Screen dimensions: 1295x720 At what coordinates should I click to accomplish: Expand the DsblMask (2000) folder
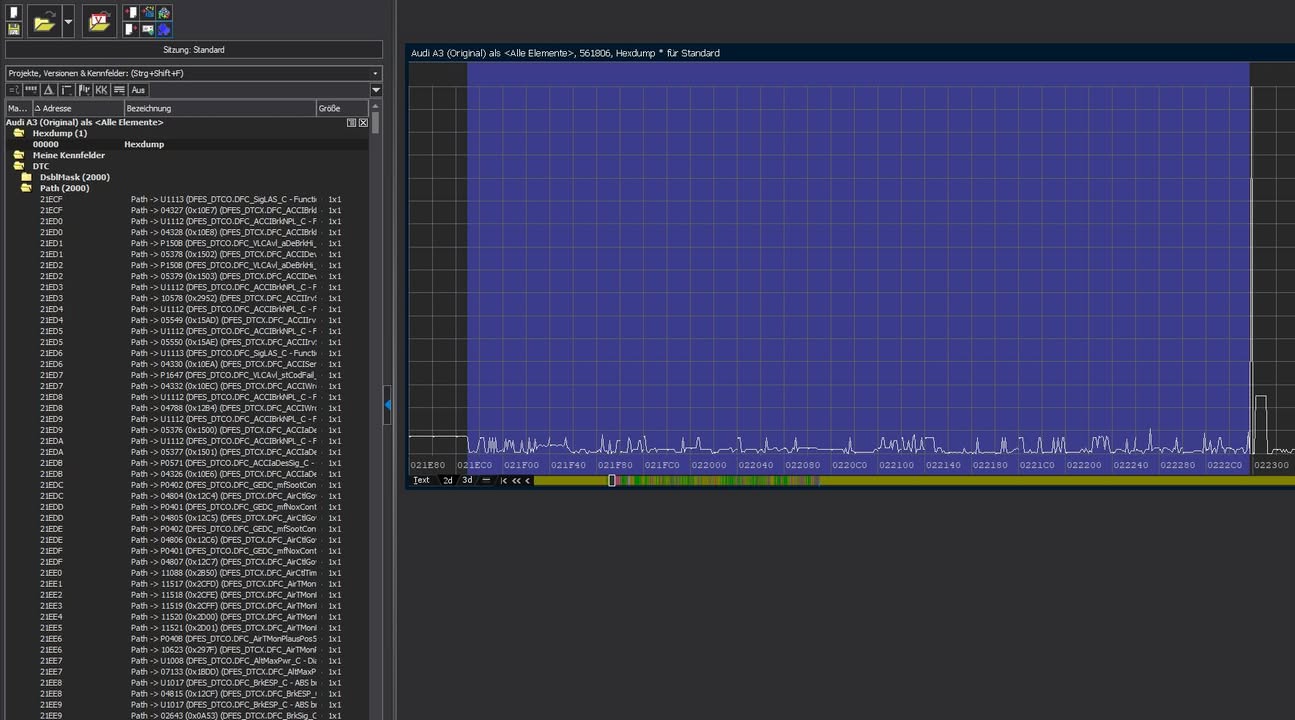(26, 177)
